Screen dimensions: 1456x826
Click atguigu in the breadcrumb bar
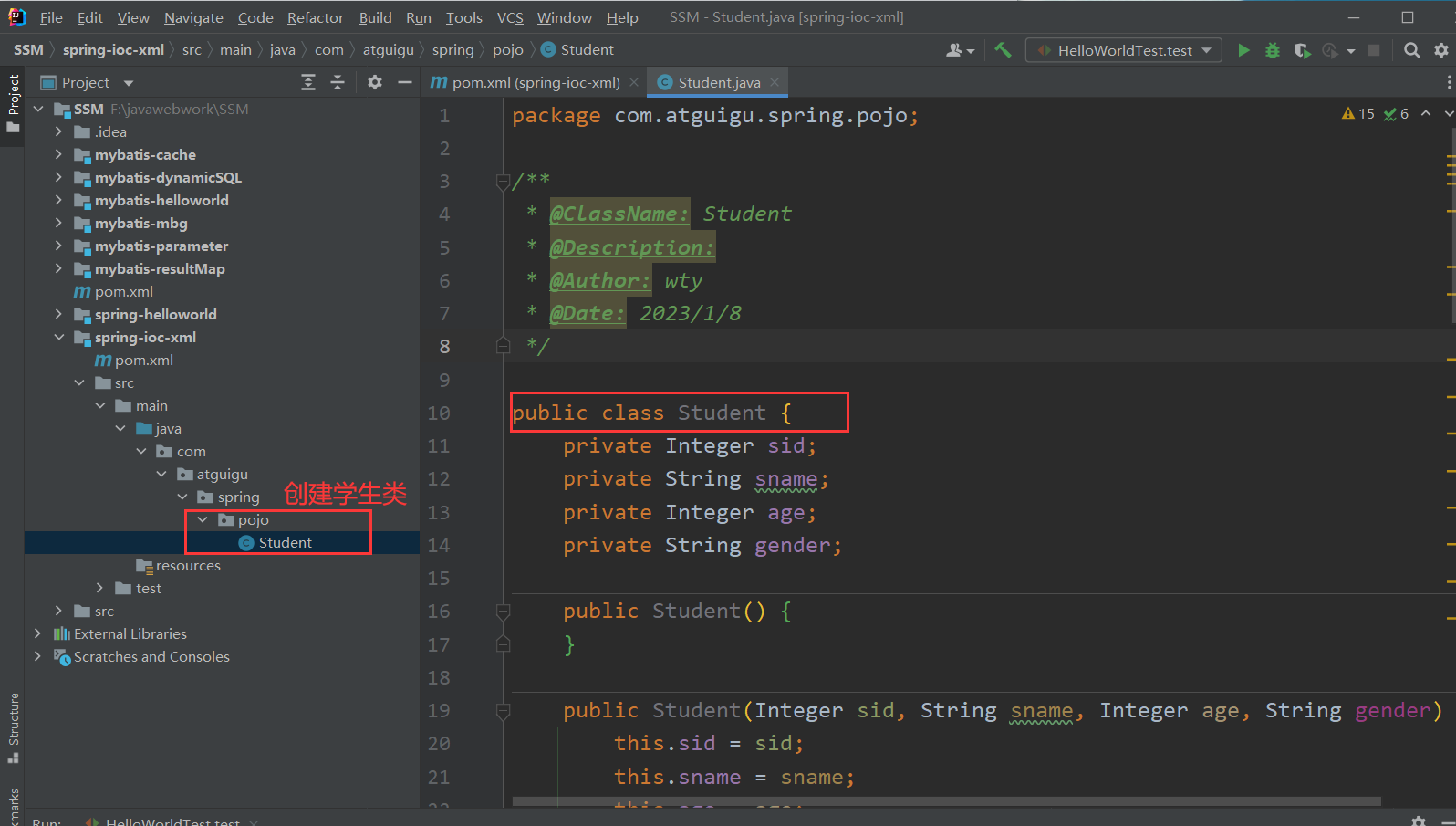click(x=389, y=49)
